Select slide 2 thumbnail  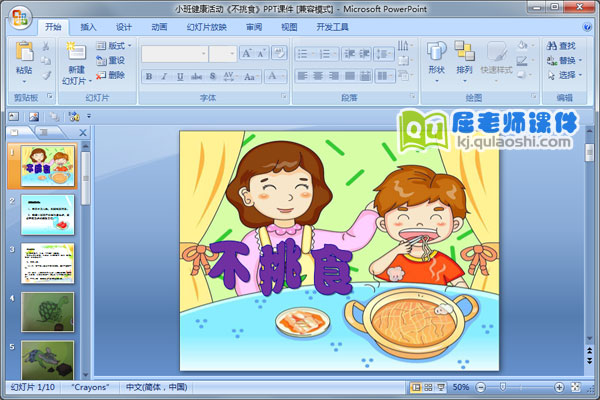47,215
